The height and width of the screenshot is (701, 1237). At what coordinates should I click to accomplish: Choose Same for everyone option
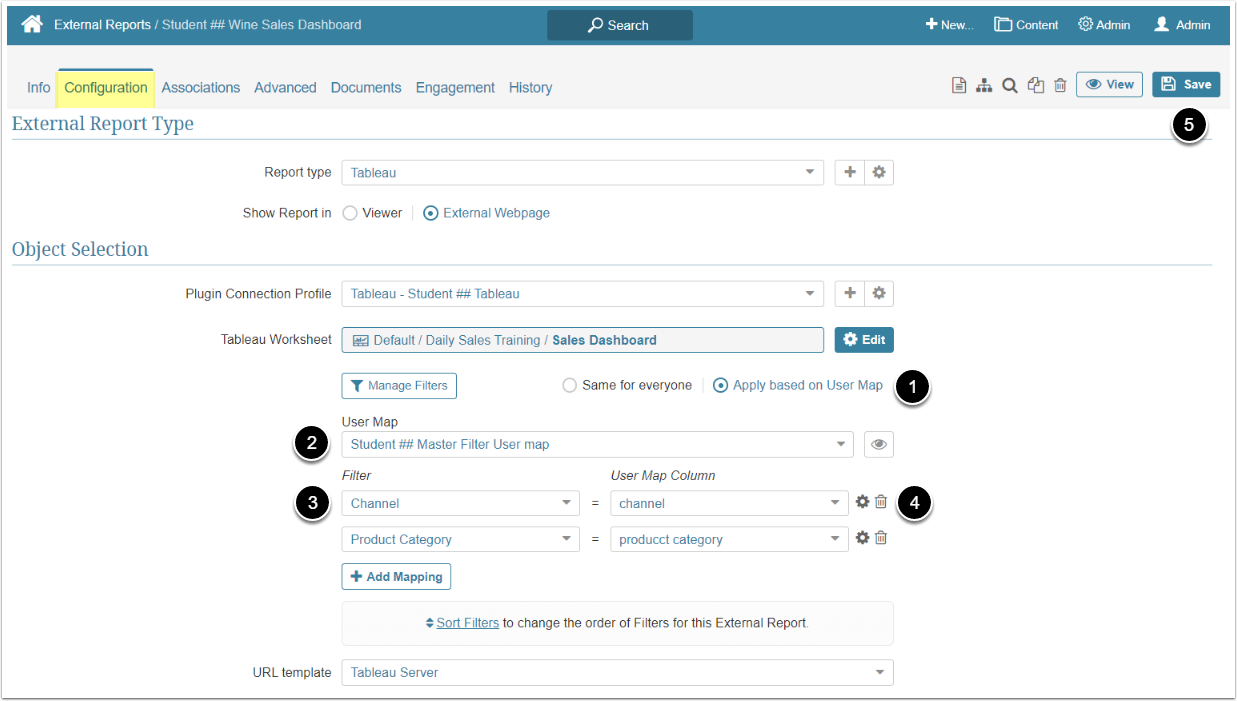pyautogui.click(x=570, y=385)
